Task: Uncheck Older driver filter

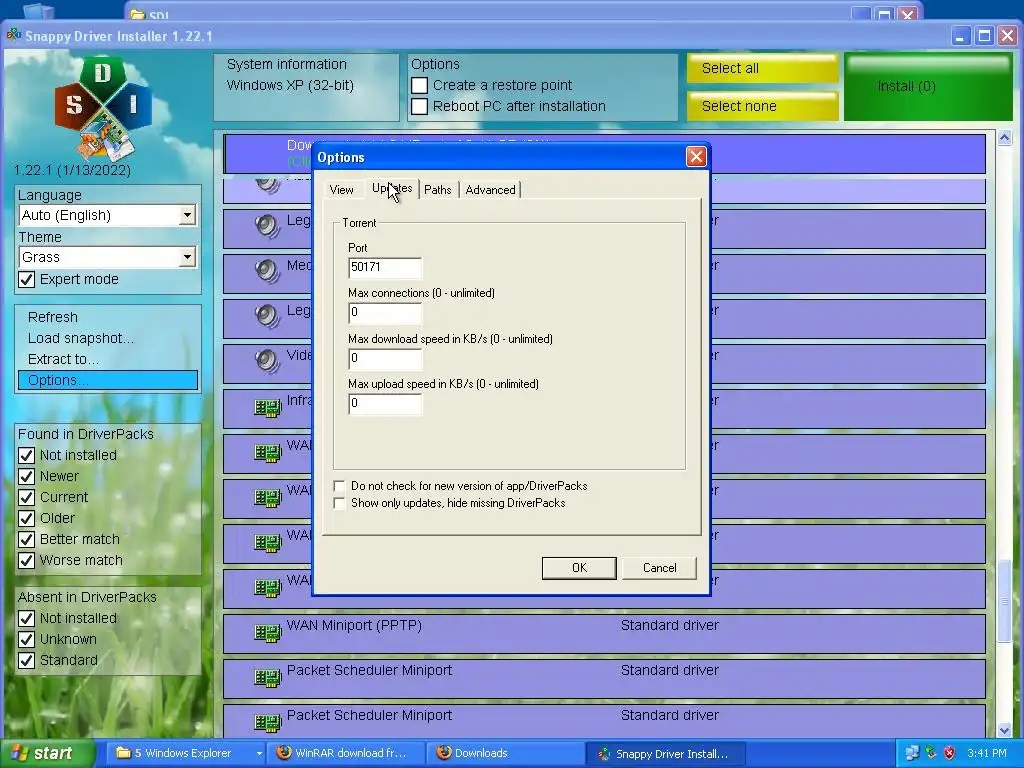Action: click(26, 519)
